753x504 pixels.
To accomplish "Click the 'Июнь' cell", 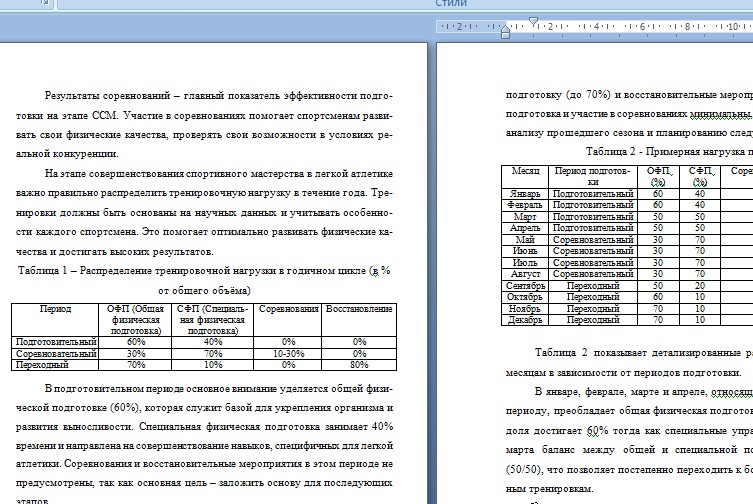I will (525, 251).
